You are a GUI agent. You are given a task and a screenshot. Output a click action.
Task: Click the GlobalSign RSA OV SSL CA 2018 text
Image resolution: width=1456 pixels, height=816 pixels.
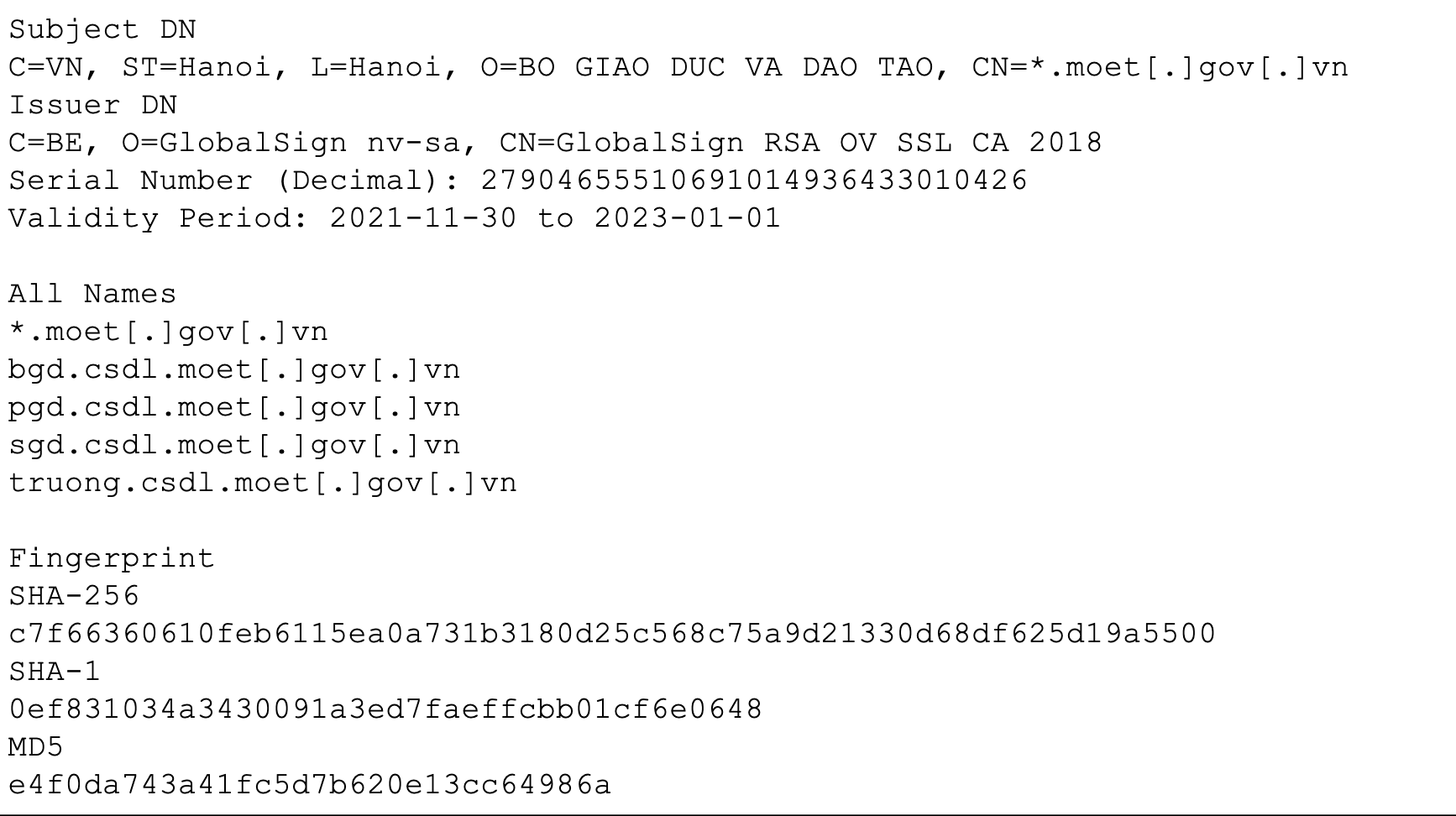click(829, 144)
